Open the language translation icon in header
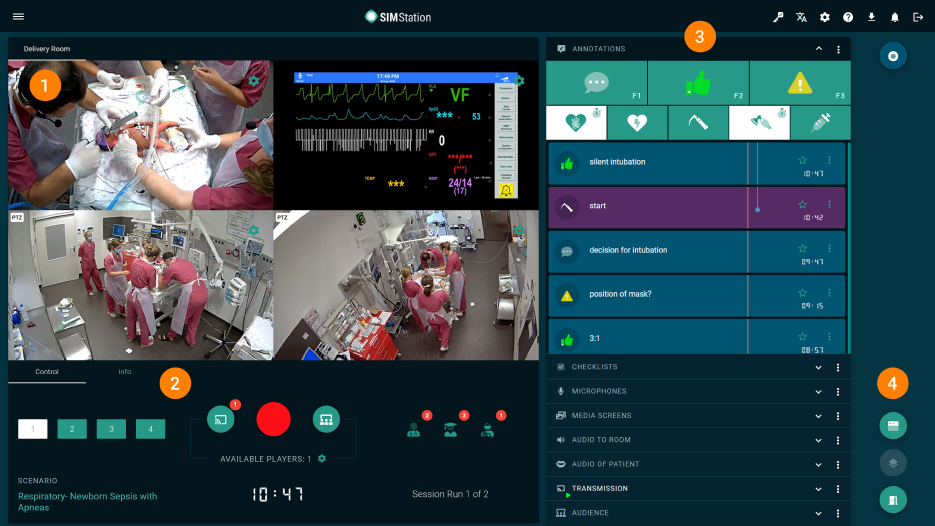The width and height of the screenshot is (935, 526). click(801, 17)
